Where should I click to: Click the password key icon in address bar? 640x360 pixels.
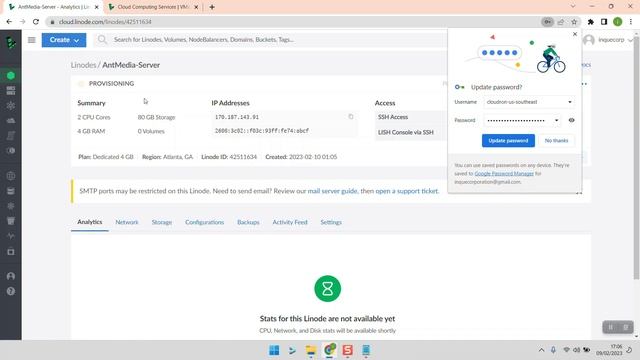(547, 22)
